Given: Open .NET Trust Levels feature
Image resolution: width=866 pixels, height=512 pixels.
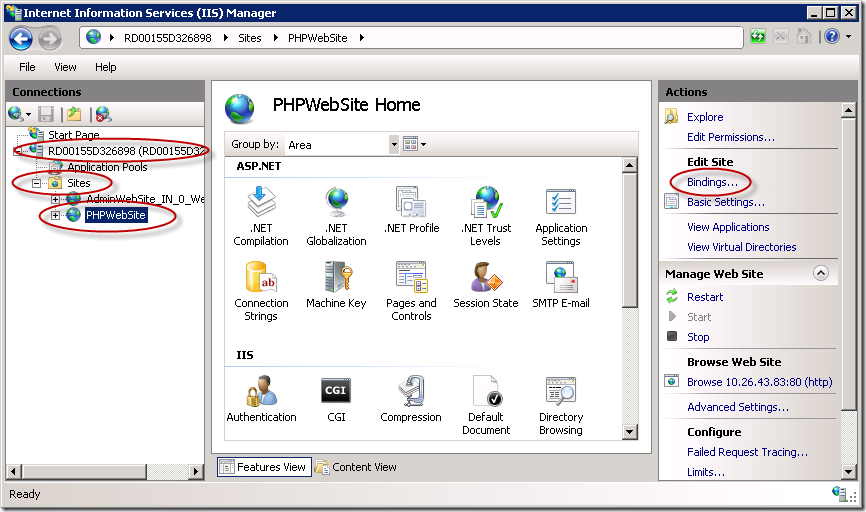Looking at the screenshot, I should tap(486, 216).
